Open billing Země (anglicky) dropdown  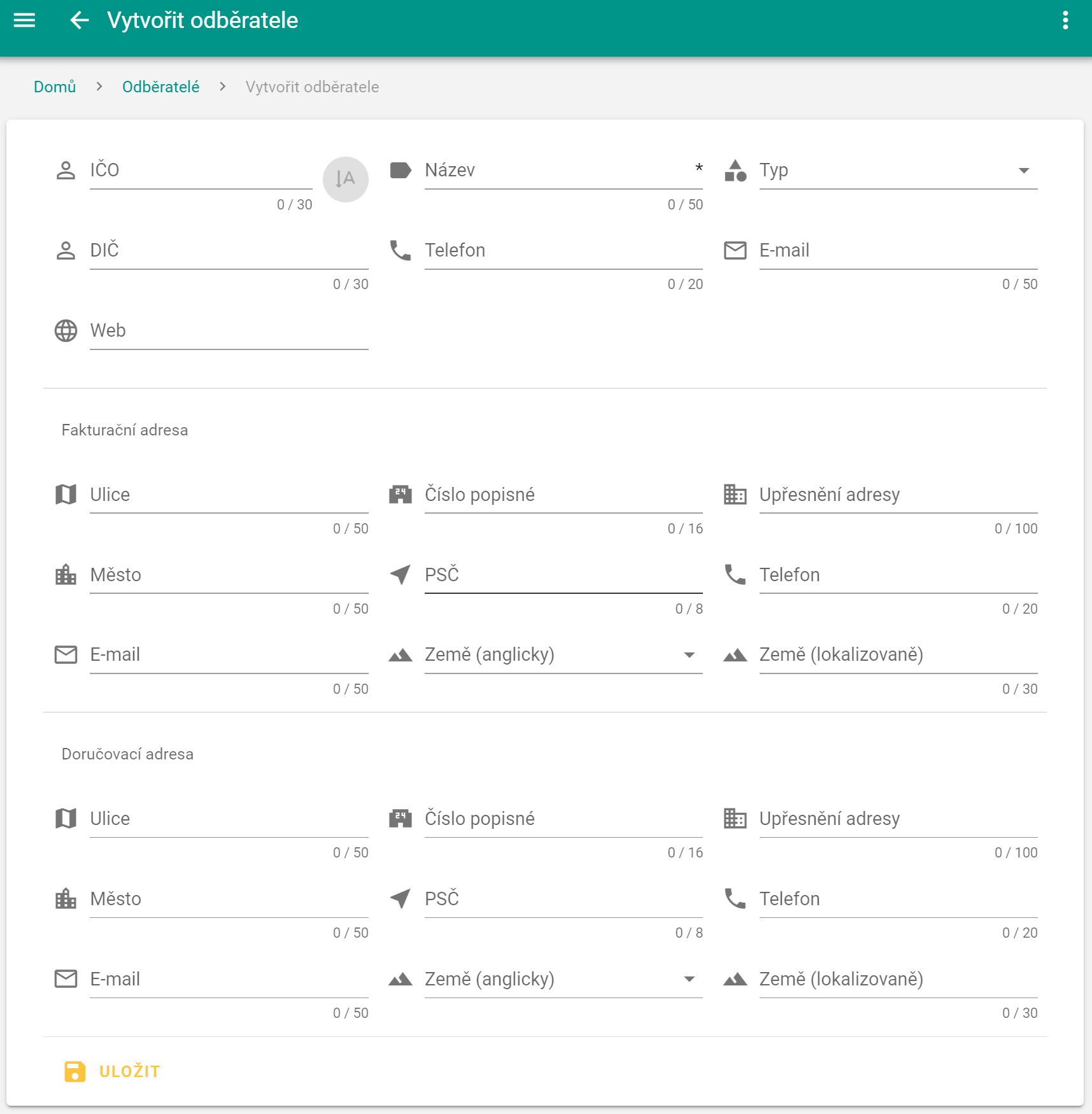click(689, 655)
